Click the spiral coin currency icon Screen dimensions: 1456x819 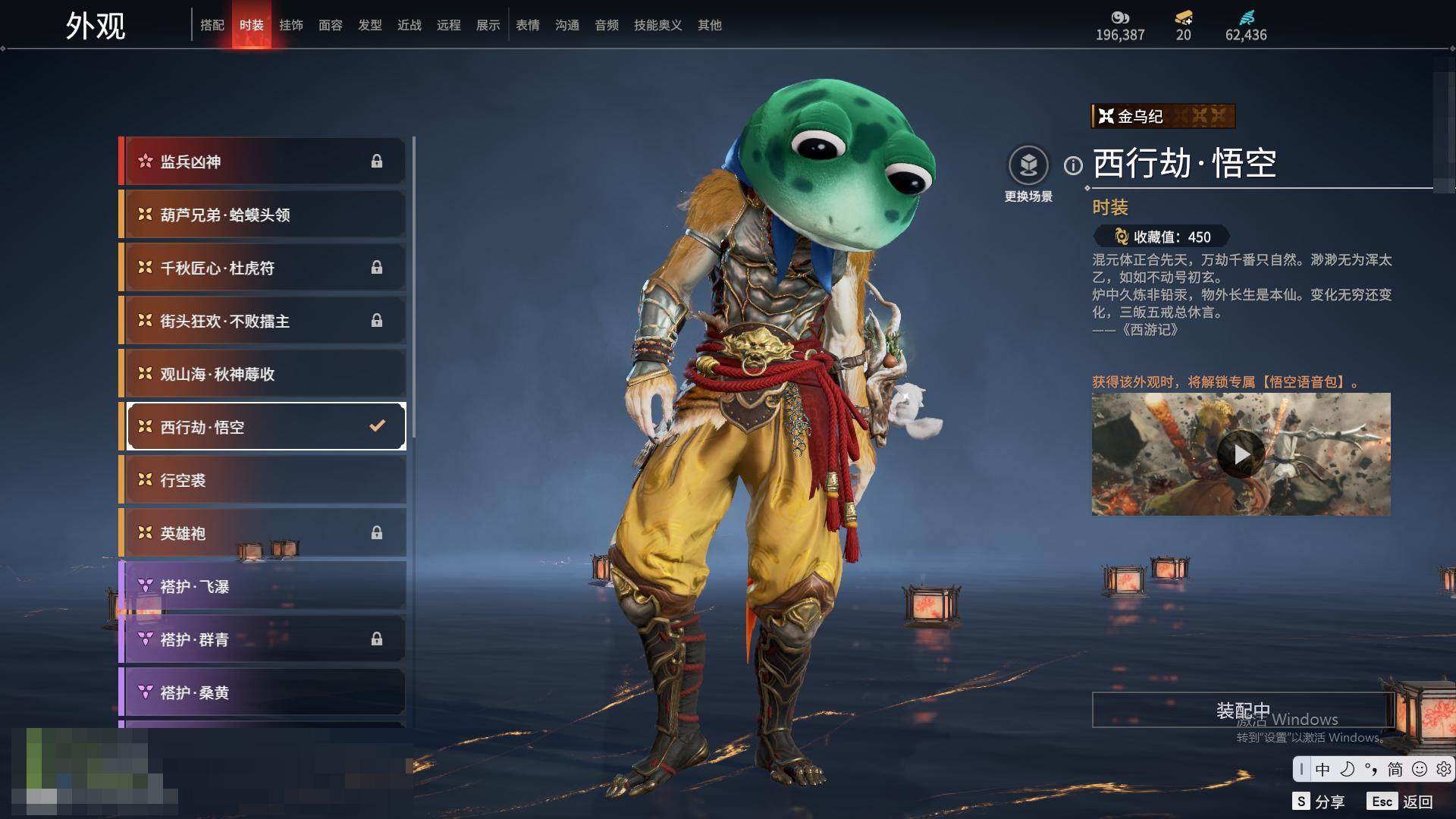pyautogui.click(x=1120, y=17)
